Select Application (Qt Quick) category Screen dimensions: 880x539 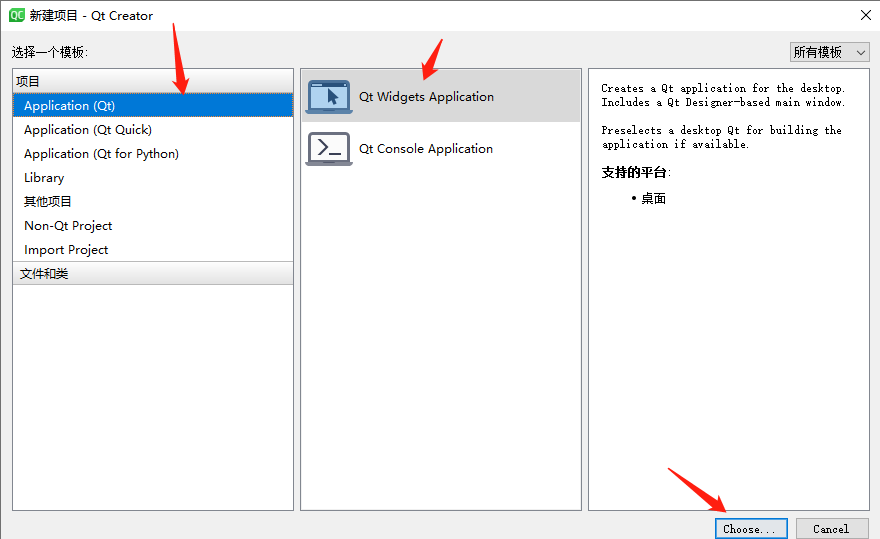pyautogui.click(x=153, y=130)
